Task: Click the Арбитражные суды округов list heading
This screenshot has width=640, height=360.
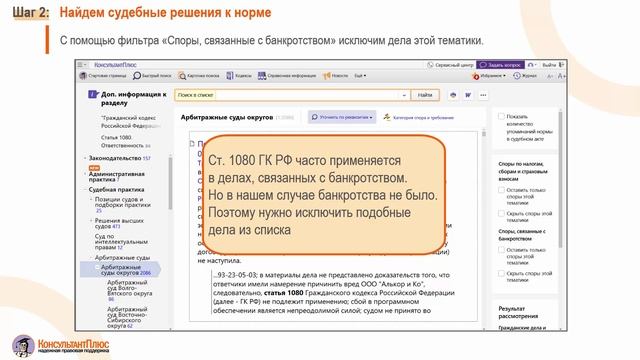Action: (227, 118)
